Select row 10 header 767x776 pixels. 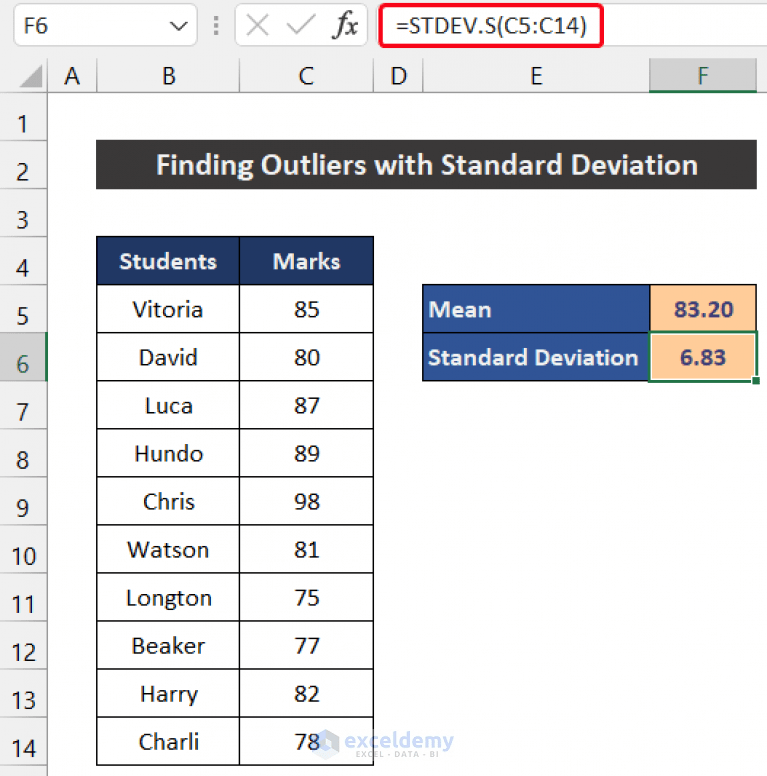pyautogui.click(x=23, y=549)
